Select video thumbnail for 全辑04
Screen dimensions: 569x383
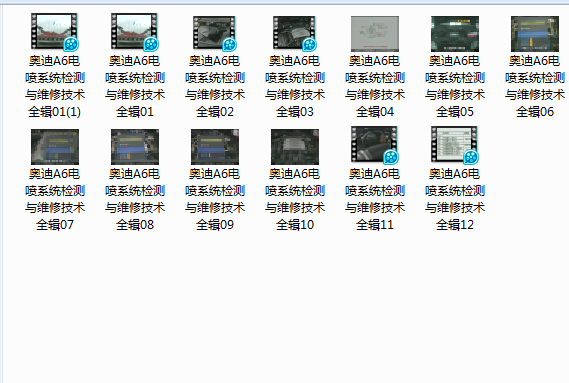375,34
